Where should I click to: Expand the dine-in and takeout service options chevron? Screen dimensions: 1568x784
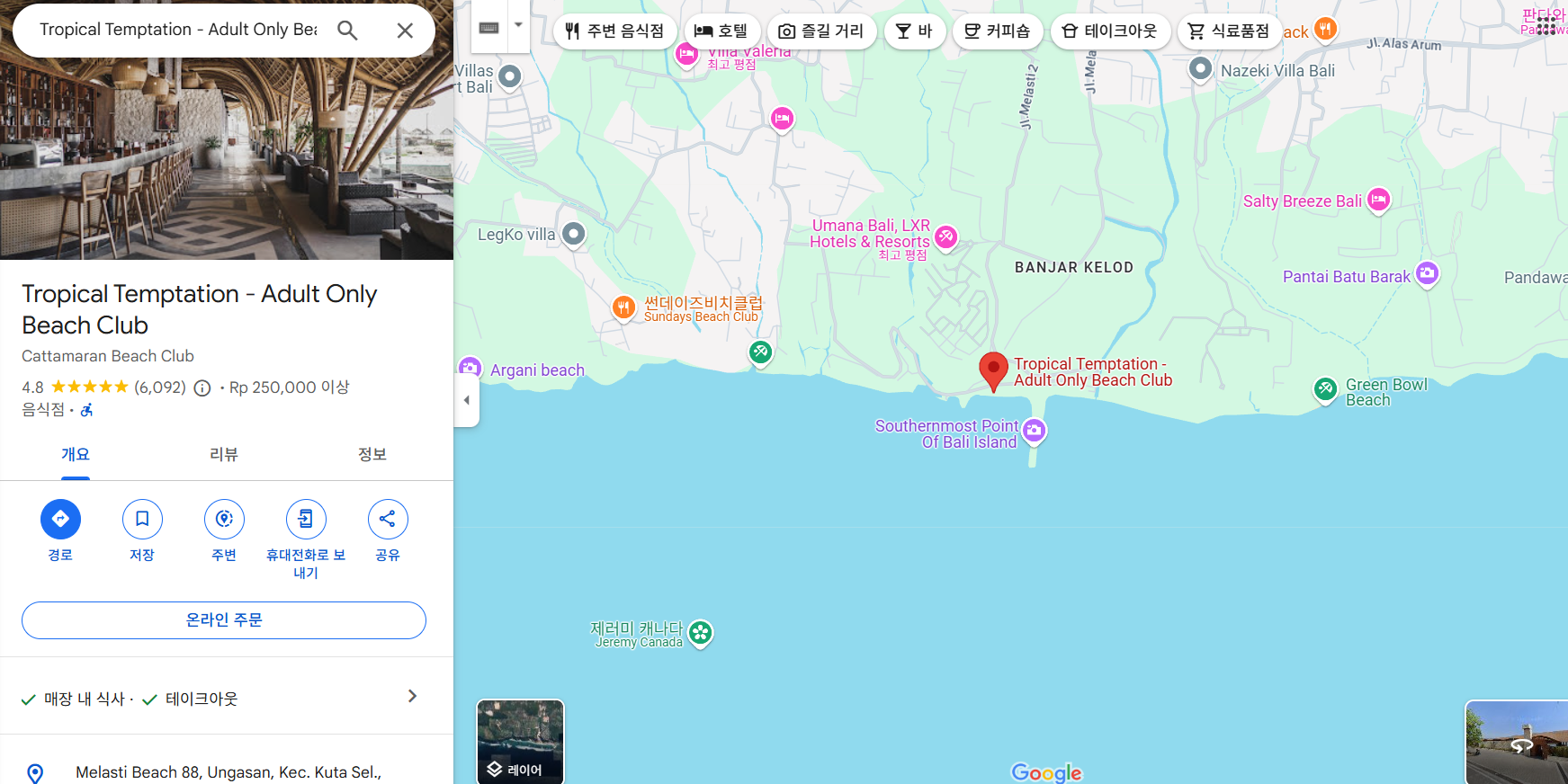(x=412, y=696)
